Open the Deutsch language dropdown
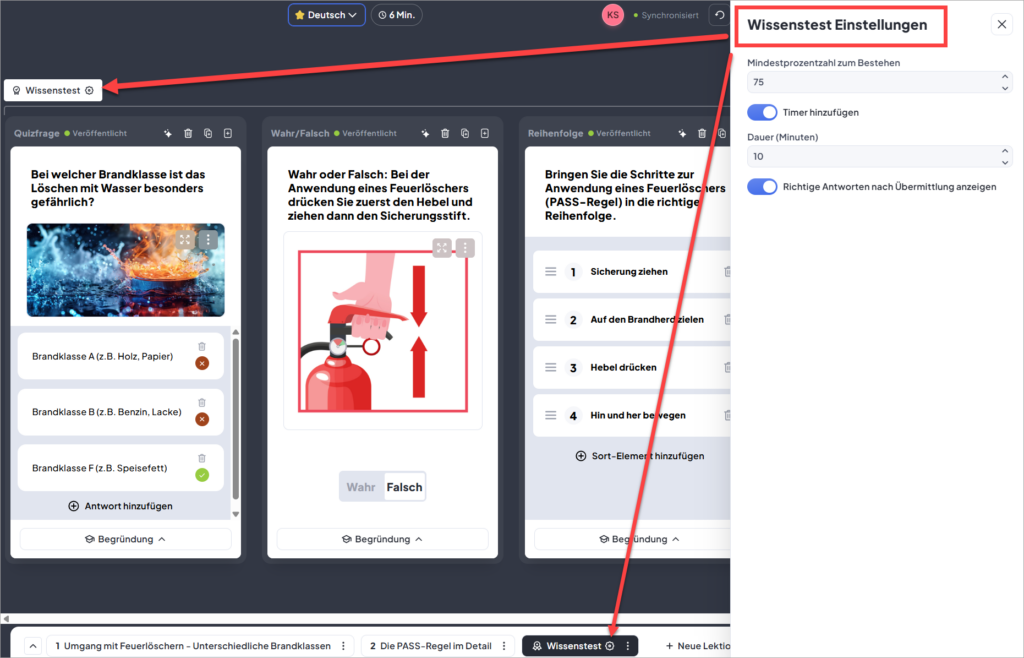 [x=326, y=15]
